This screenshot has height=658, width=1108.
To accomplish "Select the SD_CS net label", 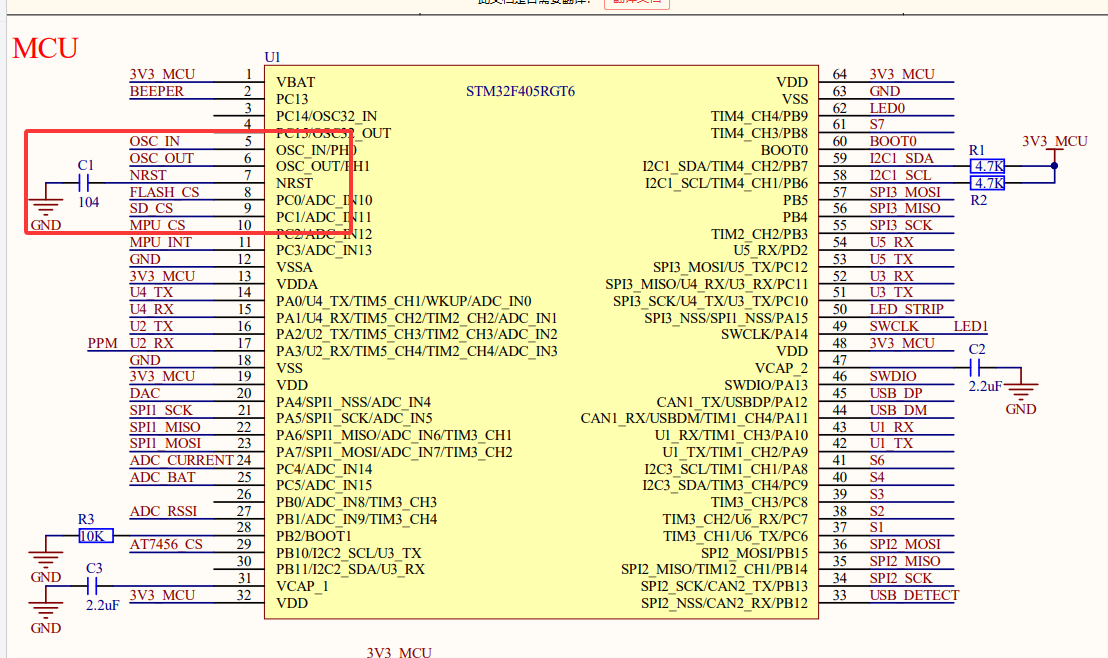I will [151, 208].
